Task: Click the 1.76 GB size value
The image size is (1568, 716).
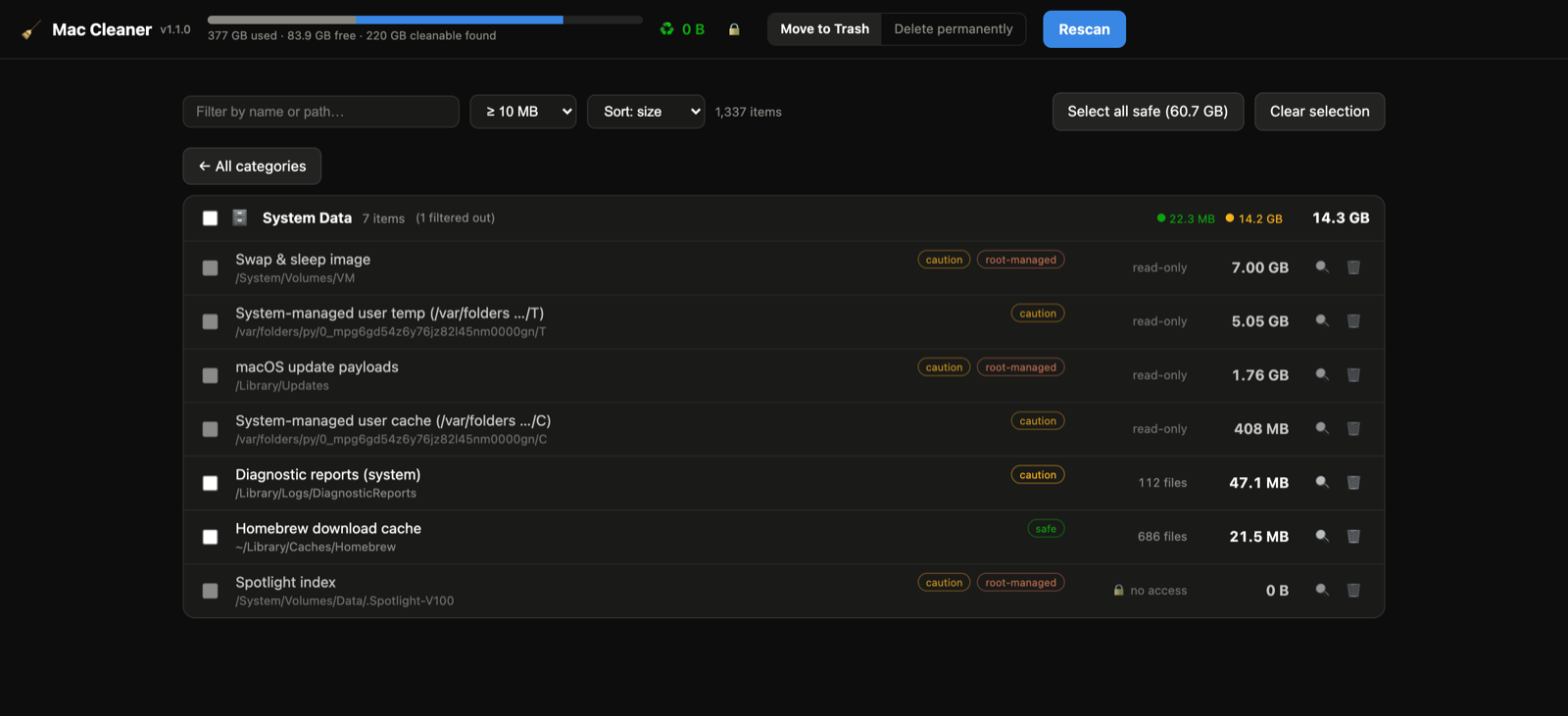Action: [1260, 376]
